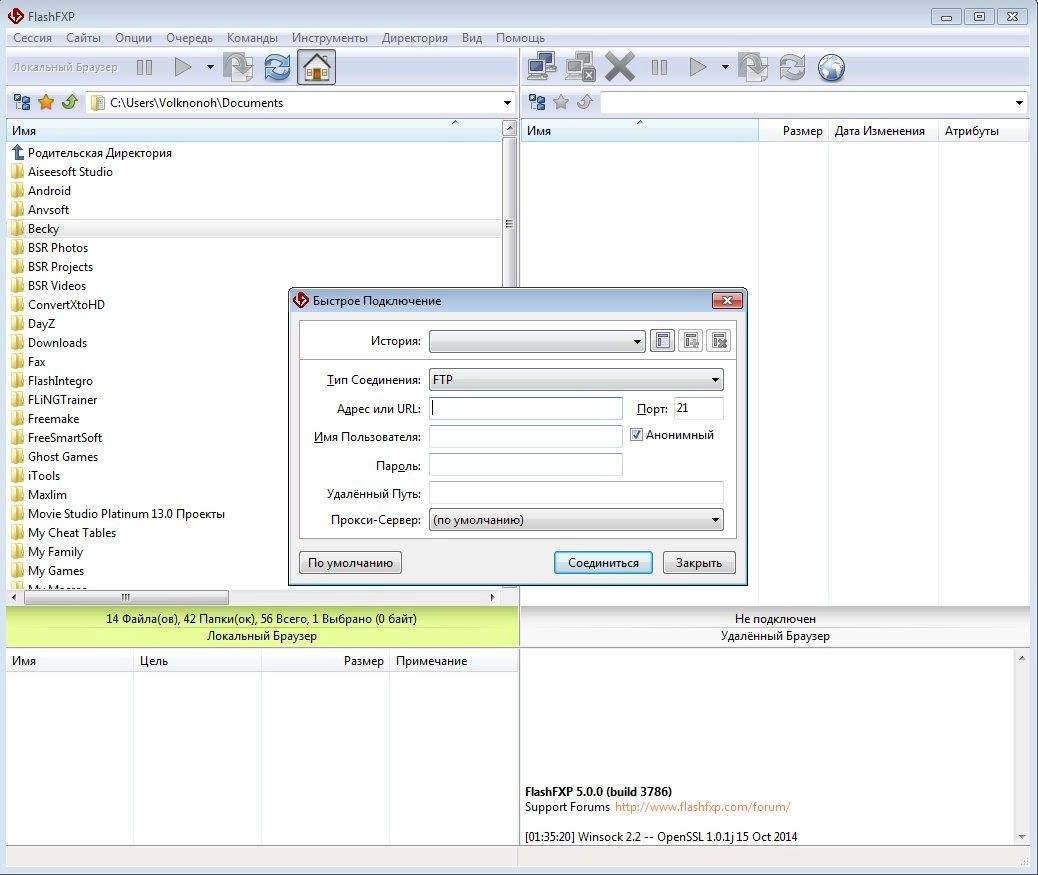Open the local play arrow dropdown
Screen dimensions: 1038x875
[x=210, y=67]
